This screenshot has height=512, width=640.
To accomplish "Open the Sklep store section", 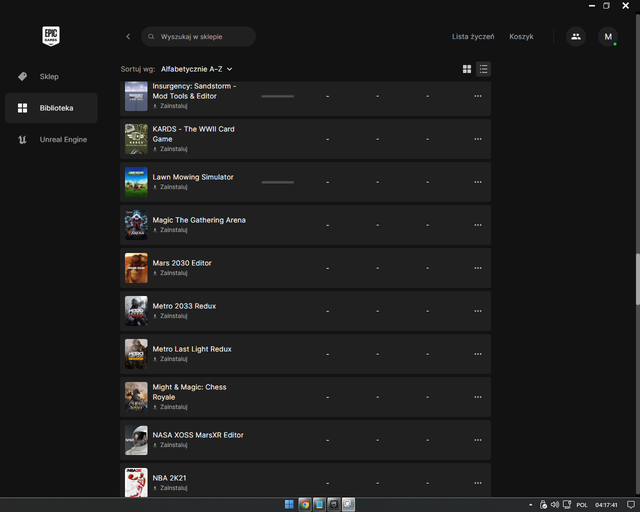I will coord(49,76).
